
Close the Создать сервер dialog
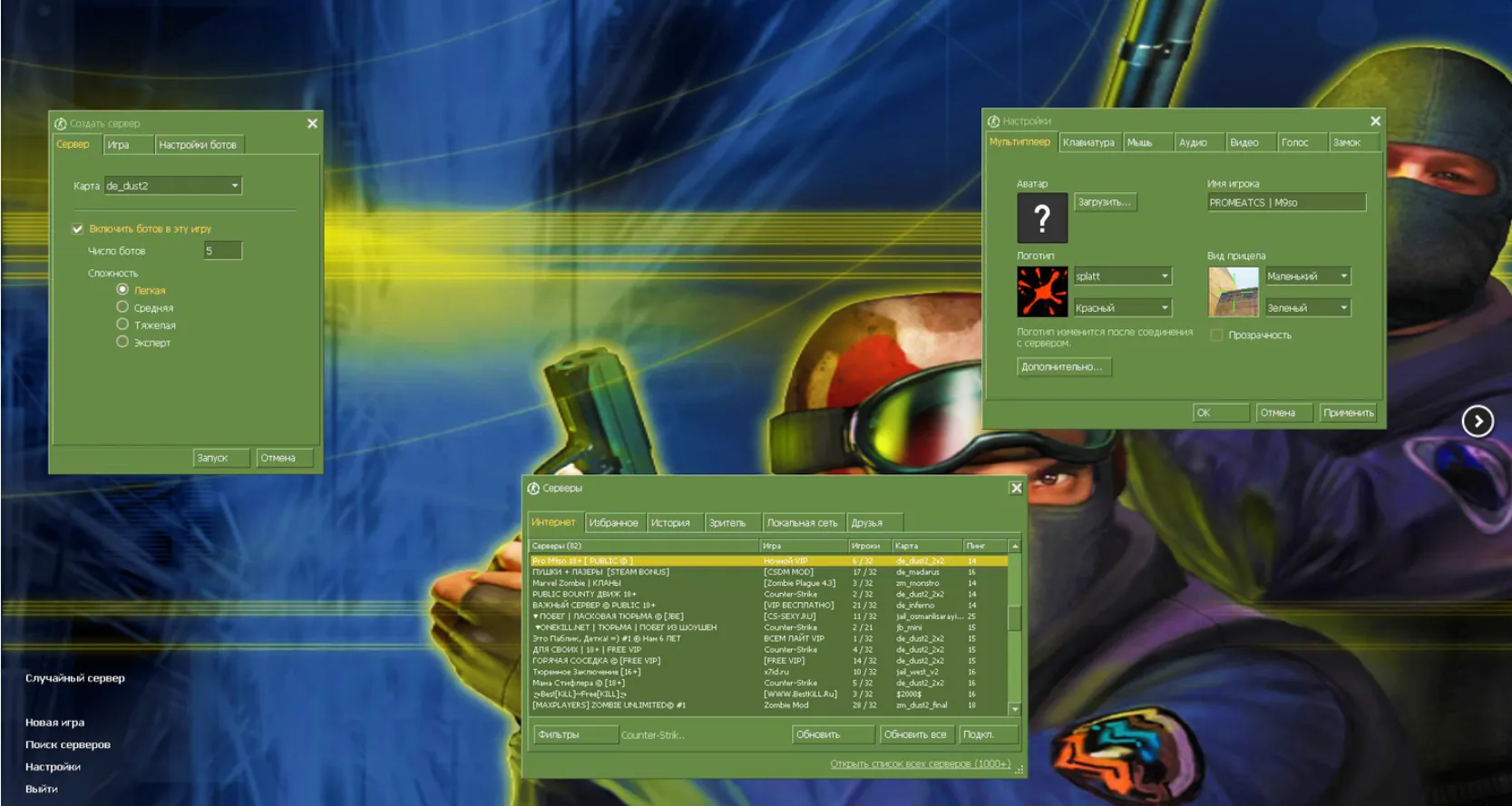click(x=312, y=123)
